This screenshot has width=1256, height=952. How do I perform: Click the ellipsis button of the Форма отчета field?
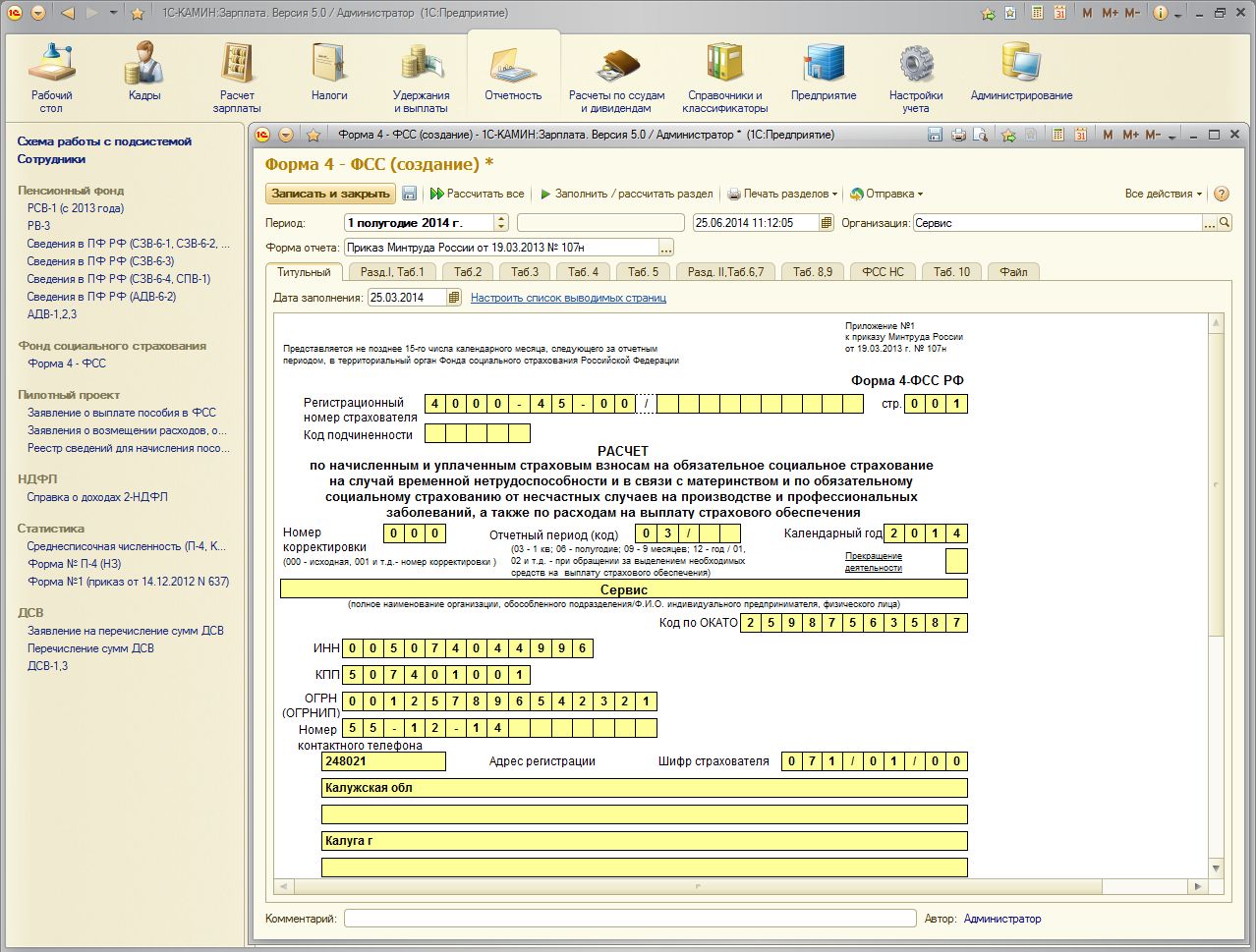tap(666, 248)
